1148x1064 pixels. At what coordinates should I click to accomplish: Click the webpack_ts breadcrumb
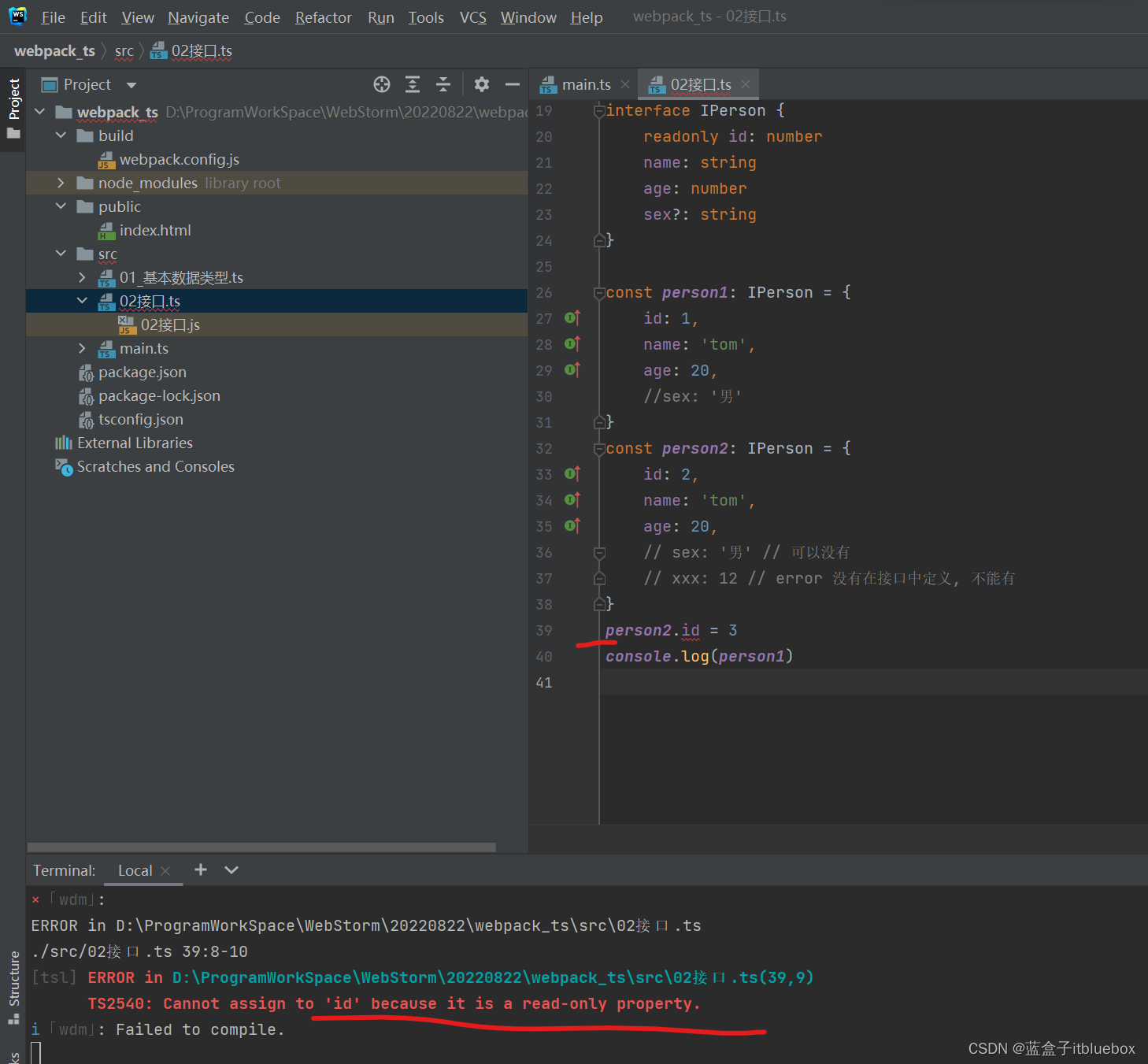point(54,51)
